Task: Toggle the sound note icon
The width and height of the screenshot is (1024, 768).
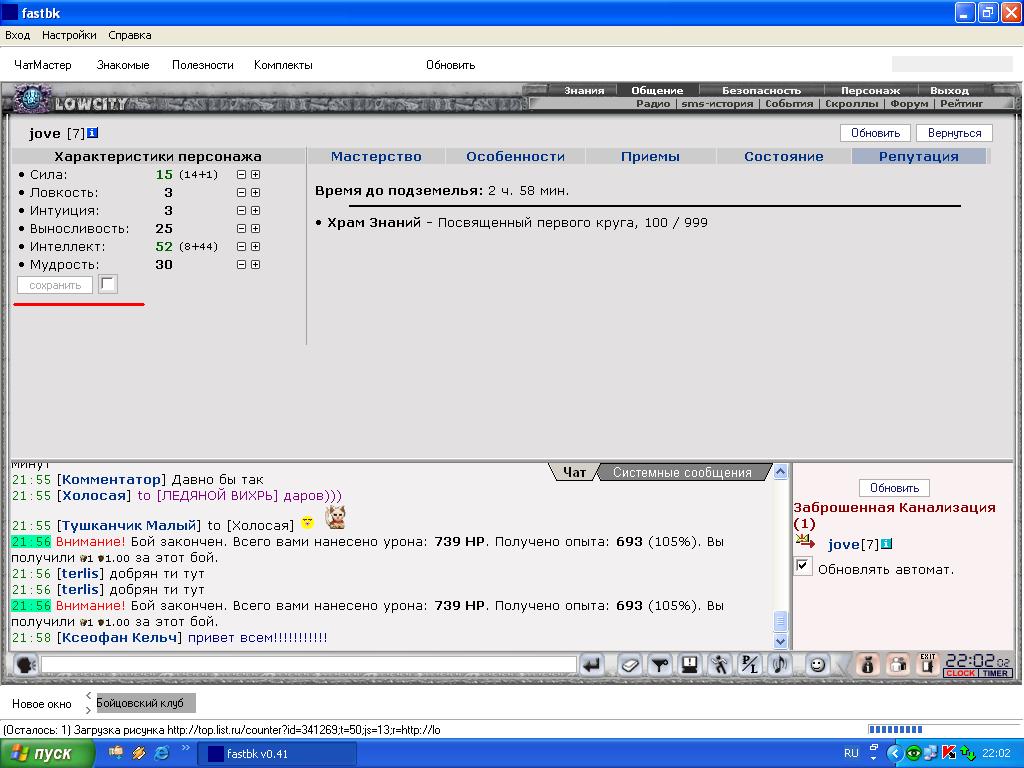Action: pyautogui.click(x=780, y=665)
